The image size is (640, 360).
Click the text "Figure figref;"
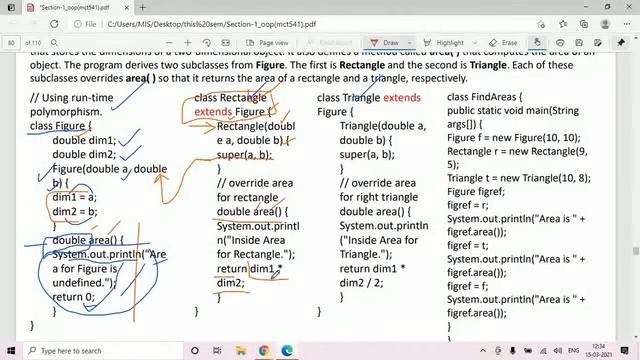[x=476, y=191]
